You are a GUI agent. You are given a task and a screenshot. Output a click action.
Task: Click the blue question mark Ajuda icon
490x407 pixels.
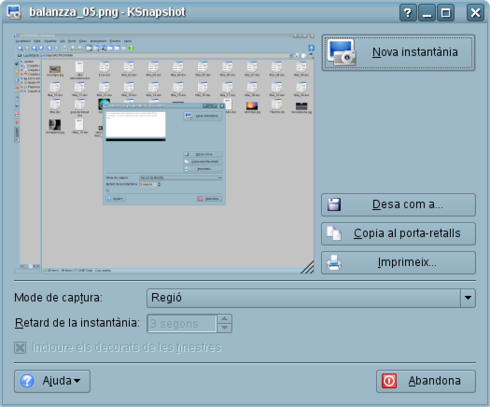[x=27, y=381]
